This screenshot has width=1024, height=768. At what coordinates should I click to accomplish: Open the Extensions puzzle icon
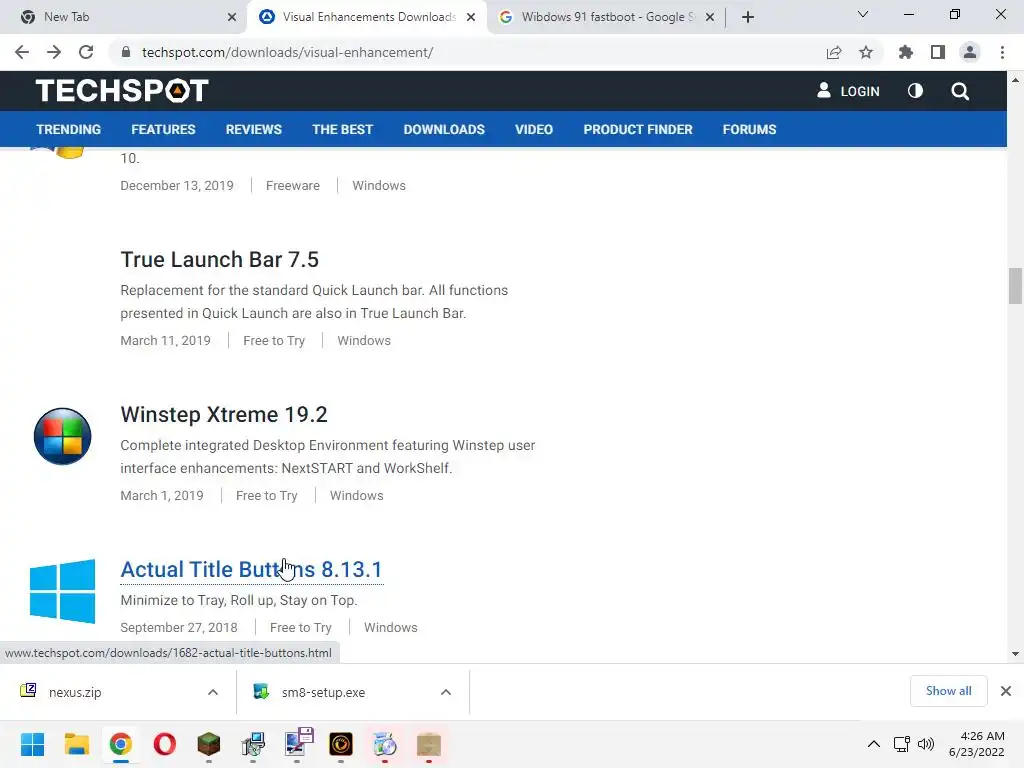point(905,52)
